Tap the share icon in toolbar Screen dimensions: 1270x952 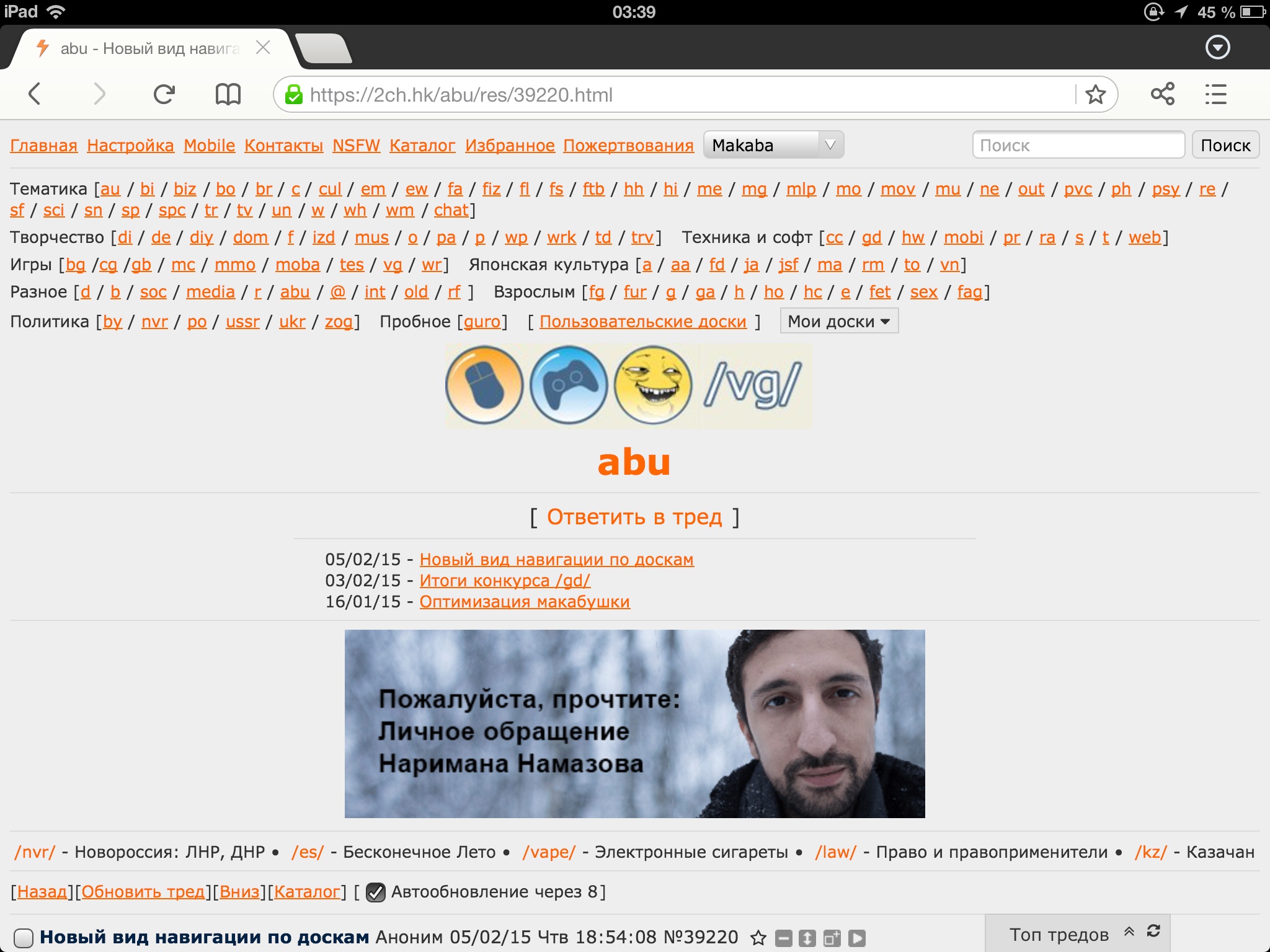point(1163,94)
